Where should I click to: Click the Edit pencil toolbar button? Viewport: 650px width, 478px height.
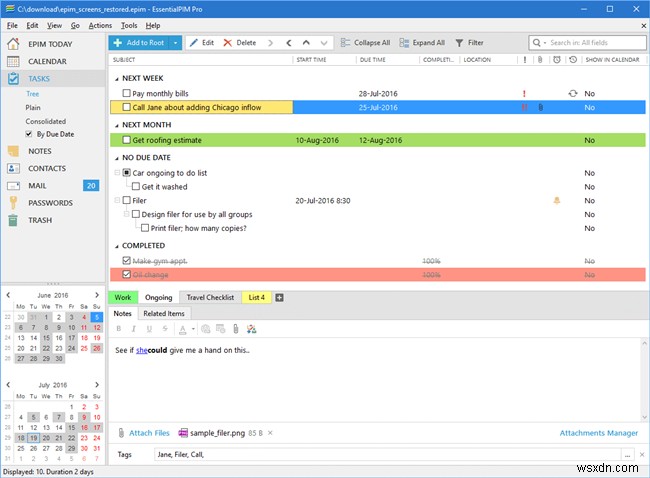coord(202,43)
